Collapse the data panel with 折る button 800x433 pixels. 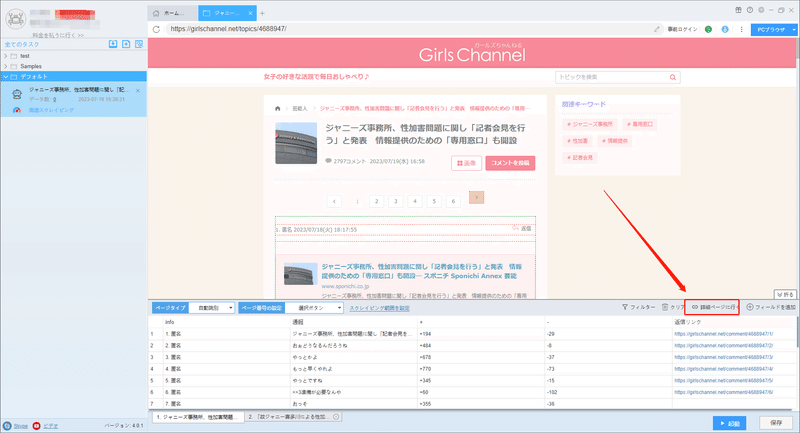(785, 295)
